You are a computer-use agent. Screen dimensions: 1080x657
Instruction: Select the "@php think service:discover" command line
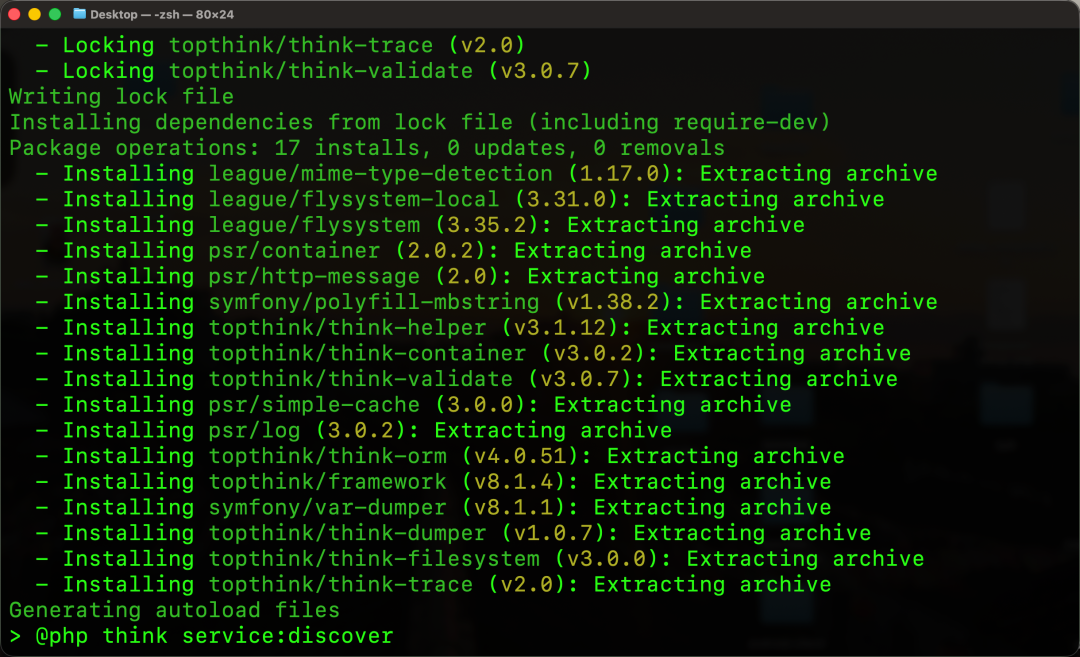(x=201, y=636)
